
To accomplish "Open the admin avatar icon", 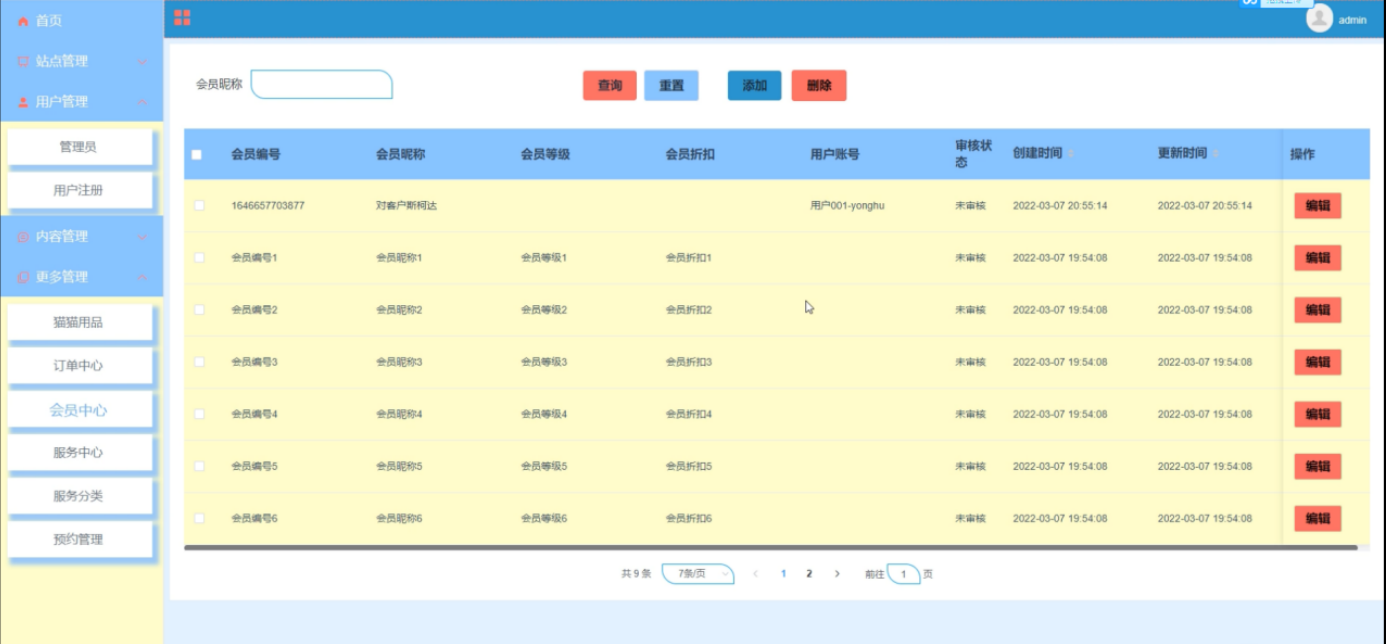I will click(1320, 19).
